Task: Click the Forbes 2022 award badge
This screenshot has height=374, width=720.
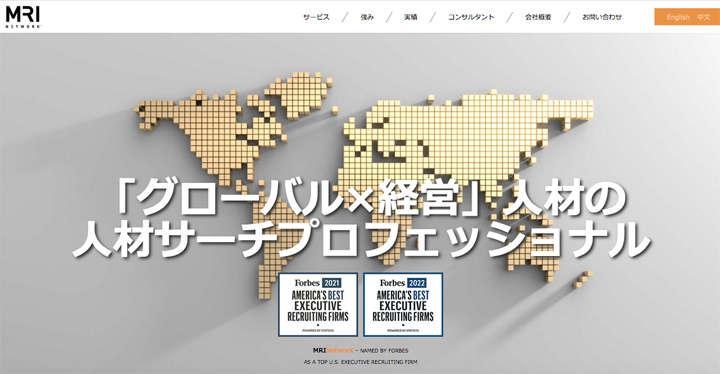Action: coord(403,305)
